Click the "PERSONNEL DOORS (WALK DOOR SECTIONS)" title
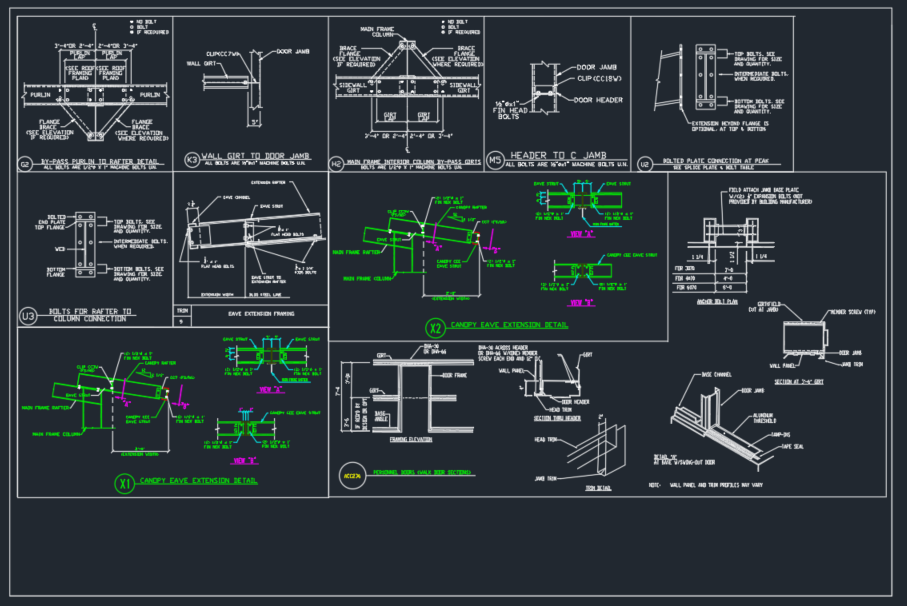Image resolution: width=907 pixels, height=606 pixels. click(x=422, y=472)
